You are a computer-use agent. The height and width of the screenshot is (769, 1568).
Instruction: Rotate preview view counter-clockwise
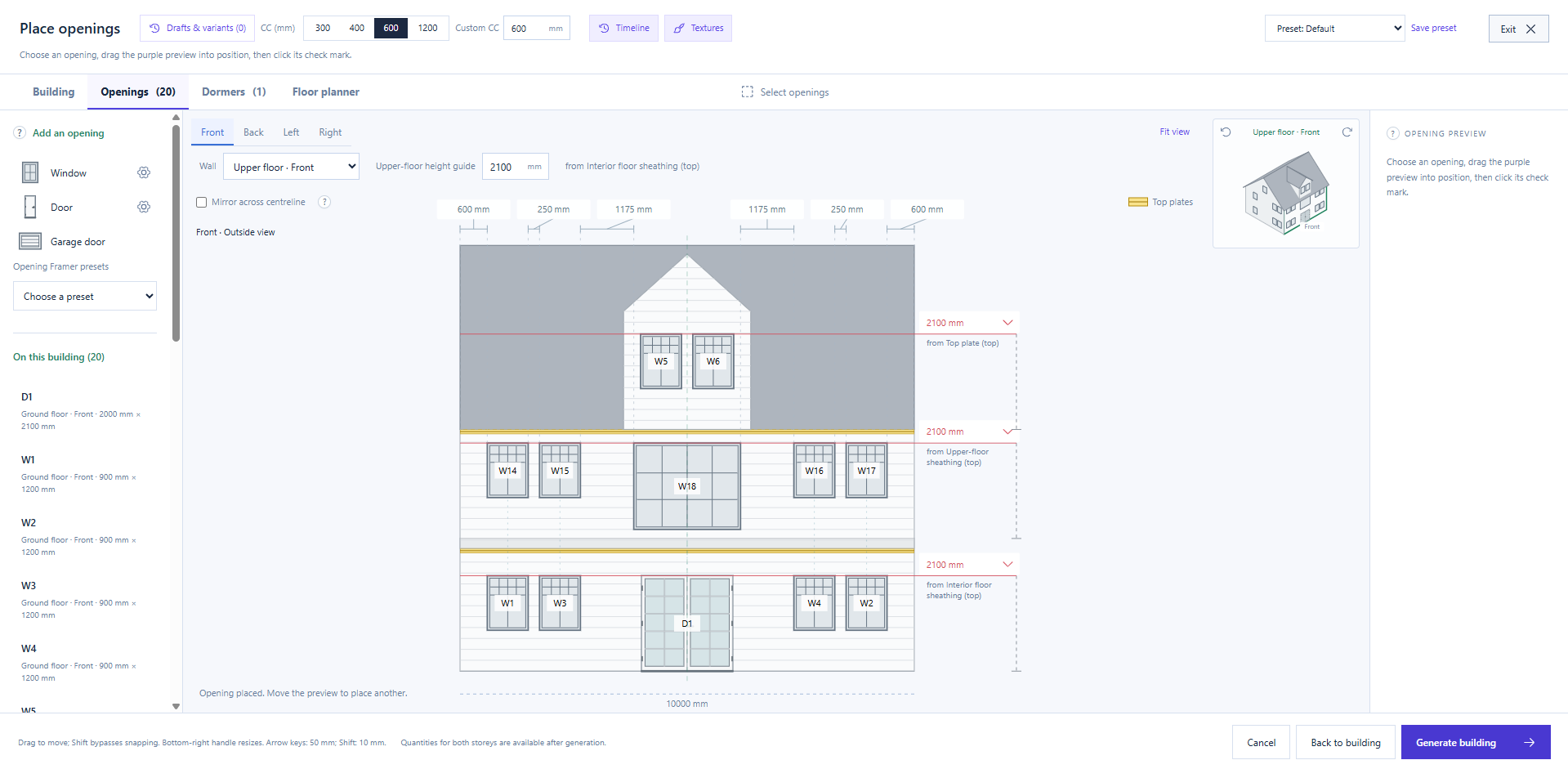1226,132
